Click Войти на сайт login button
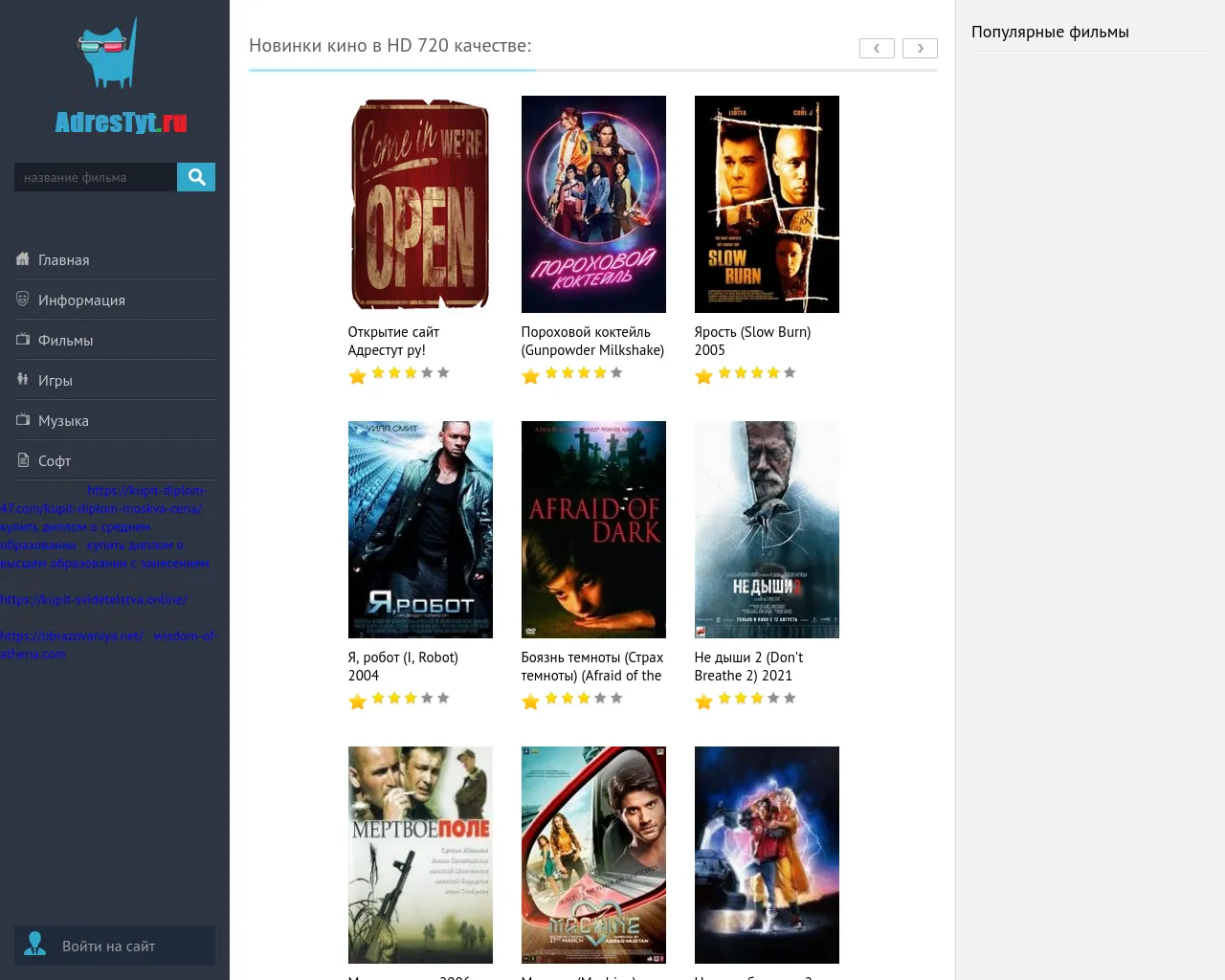 coord(115,946)
